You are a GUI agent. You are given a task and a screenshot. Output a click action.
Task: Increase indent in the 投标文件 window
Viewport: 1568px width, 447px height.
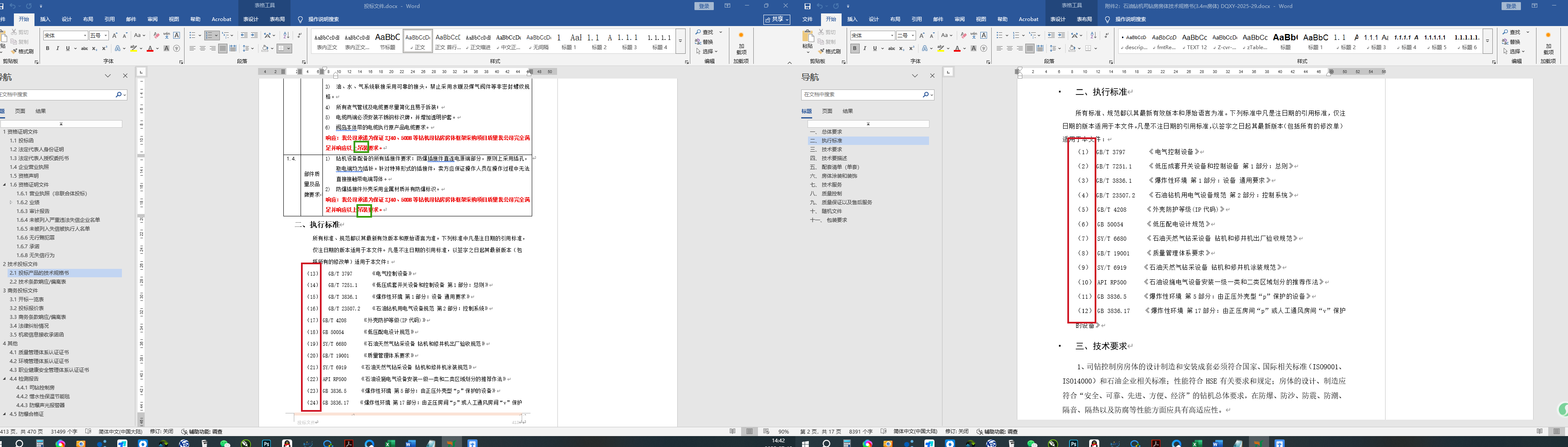click(x=254, y=35)
